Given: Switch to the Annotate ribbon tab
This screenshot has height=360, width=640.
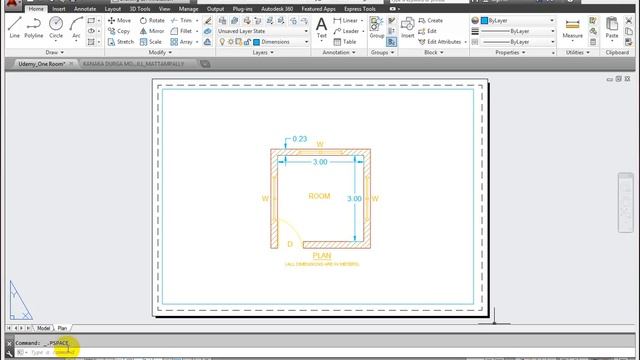Looking at the screenshot, I should [85, 9].
